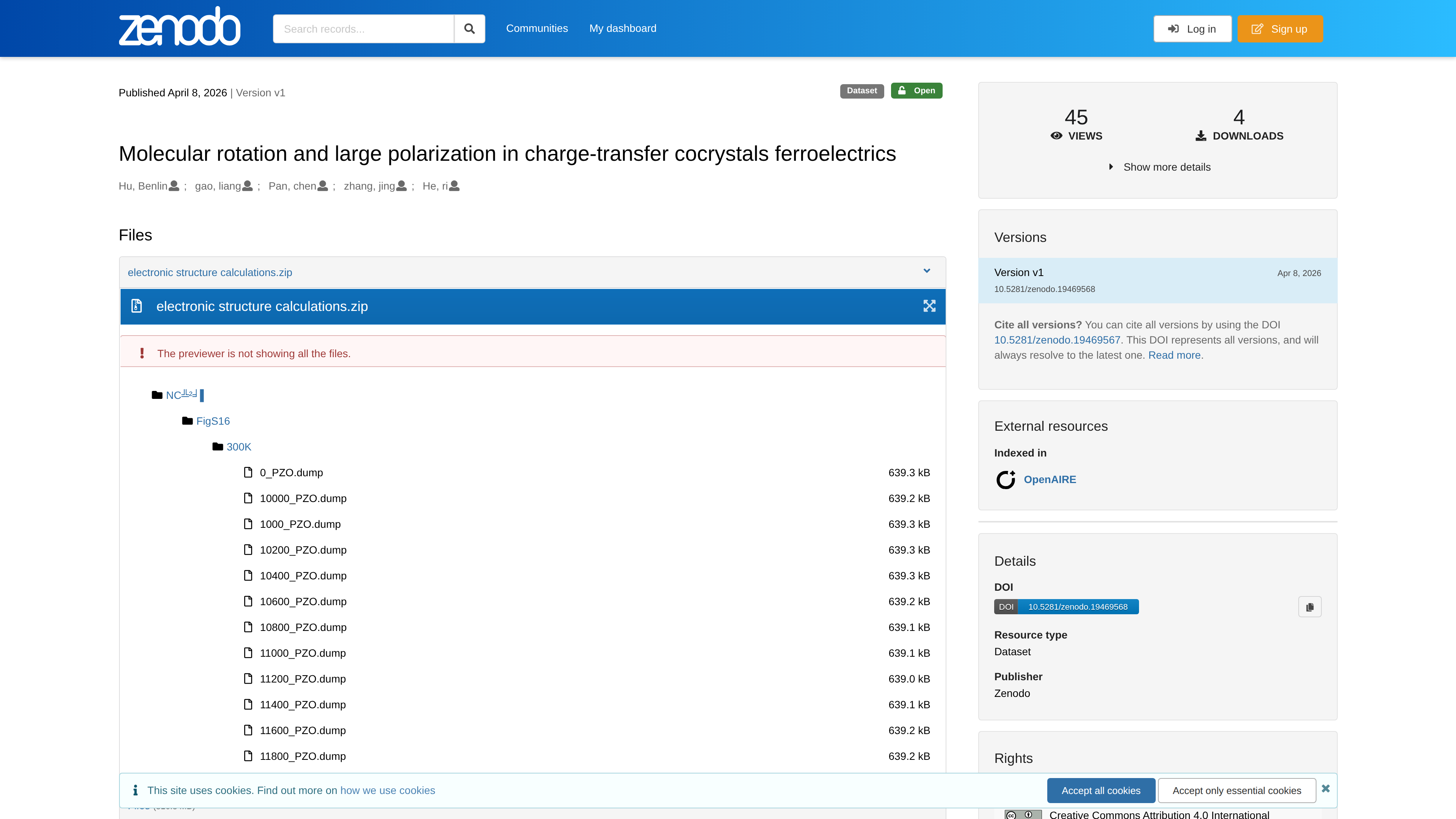
Task: Select 10600_PZO.dump file name
Action: click(303, 601)
